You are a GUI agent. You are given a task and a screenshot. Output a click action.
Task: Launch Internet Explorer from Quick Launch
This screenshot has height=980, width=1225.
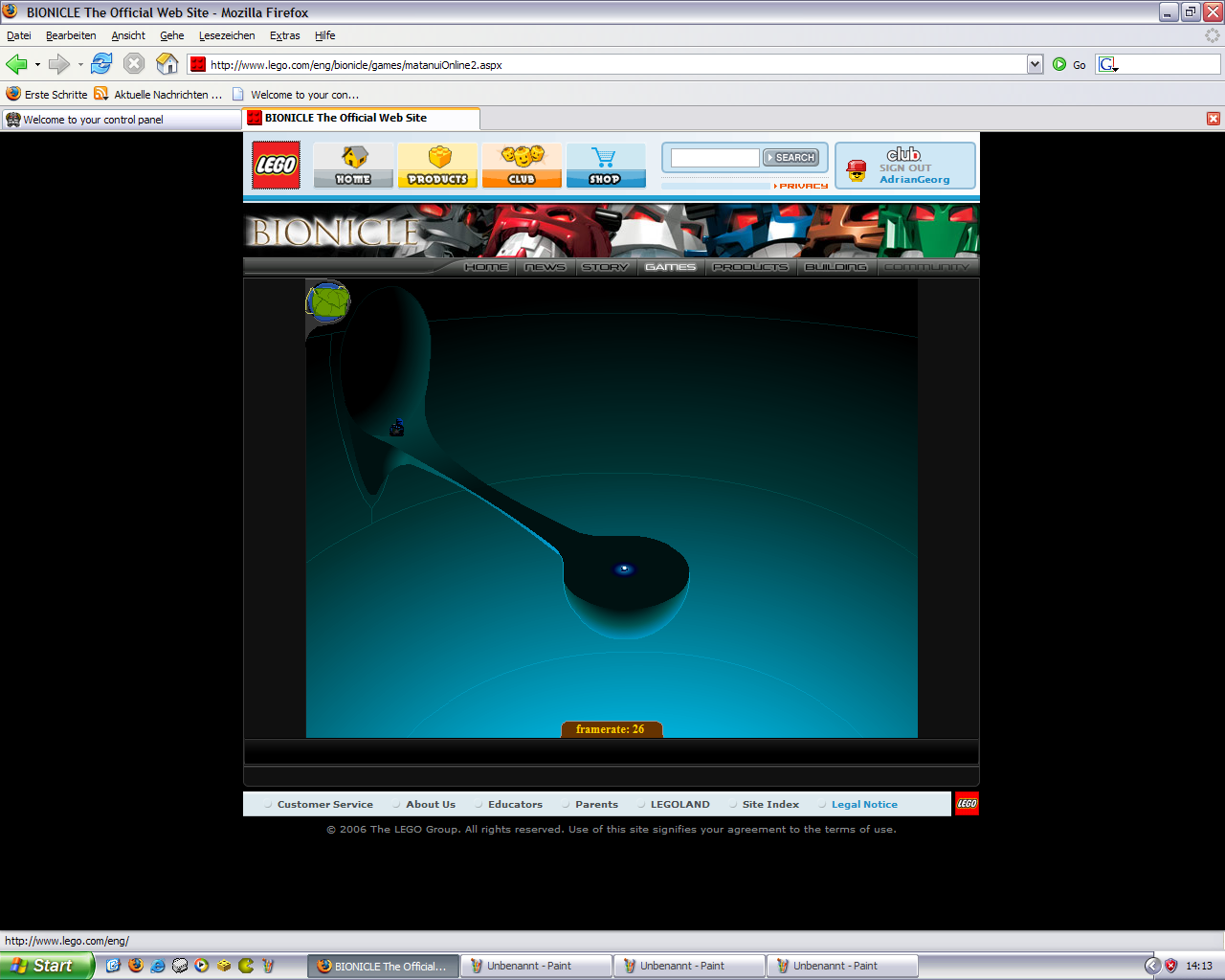[x=158, y=966]
